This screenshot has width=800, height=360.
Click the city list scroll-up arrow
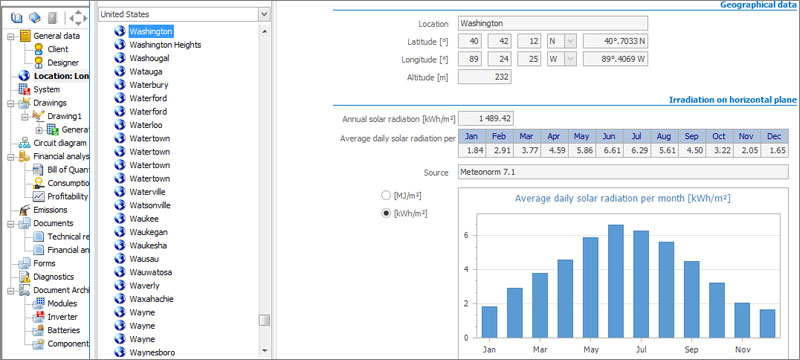pyautogui.click(x=264, y=32)
